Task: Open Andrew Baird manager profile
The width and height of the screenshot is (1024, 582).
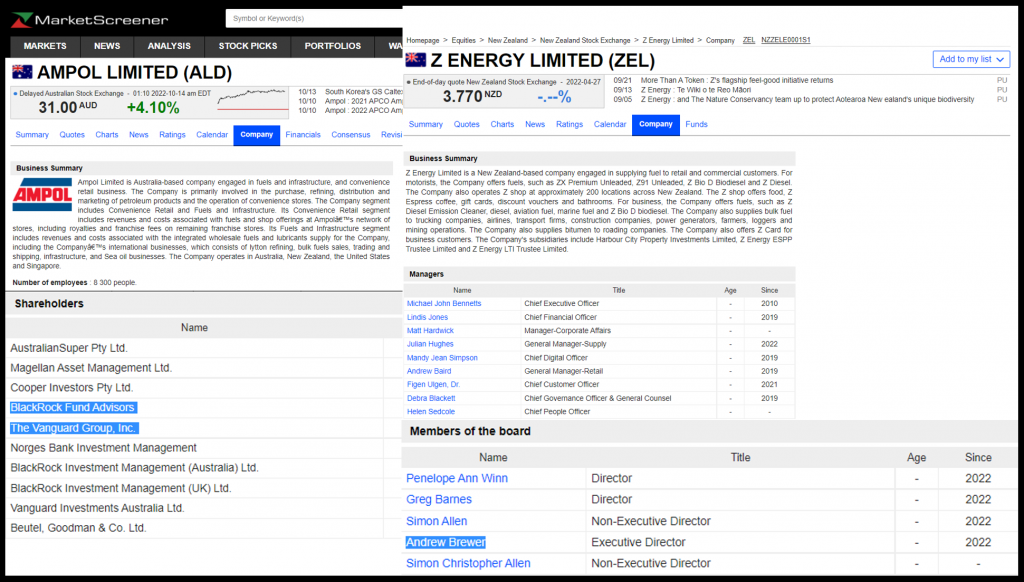Action: [429, 371]
